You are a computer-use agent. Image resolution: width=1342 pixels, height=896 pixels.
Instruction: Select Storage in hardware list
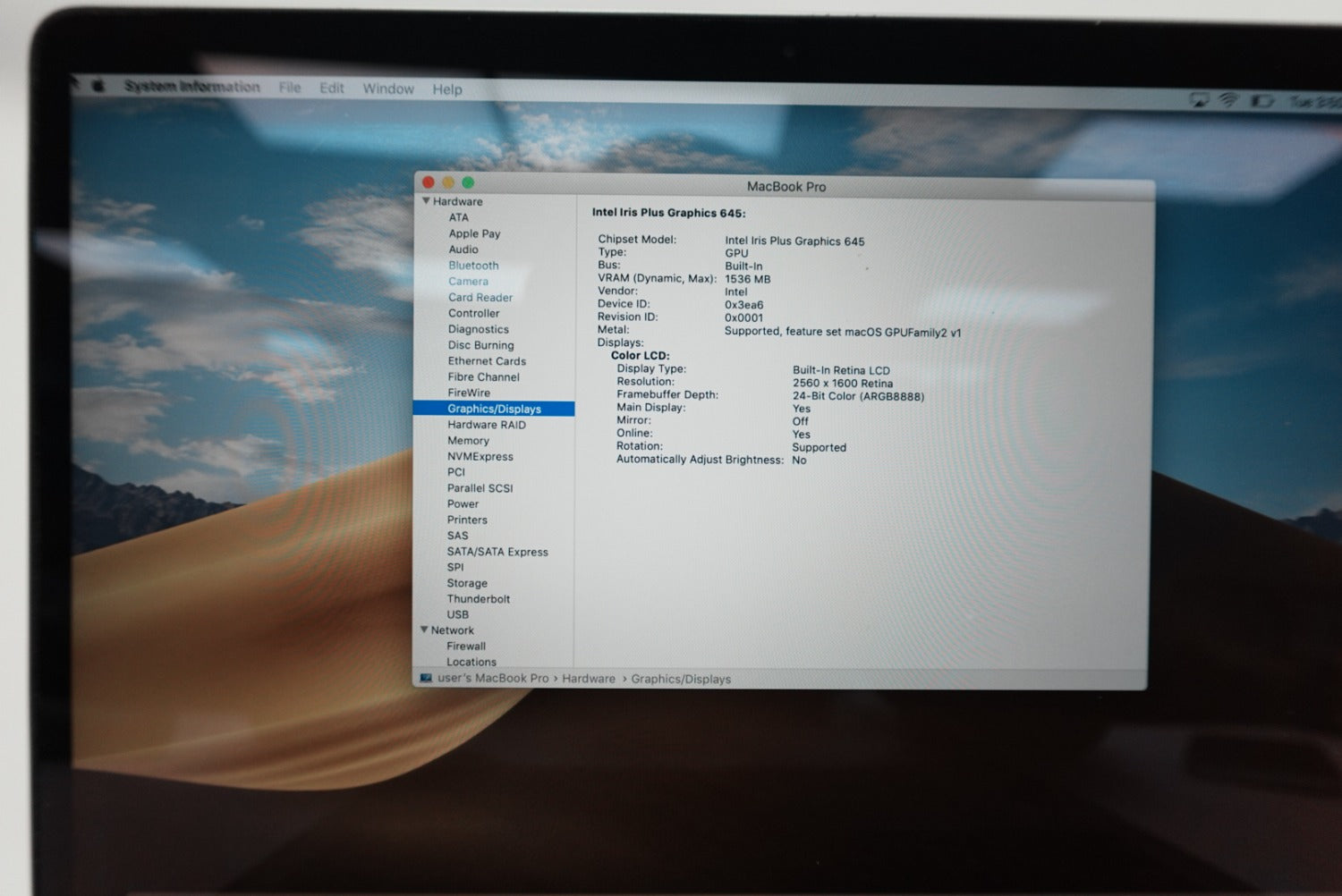[467, 583]
